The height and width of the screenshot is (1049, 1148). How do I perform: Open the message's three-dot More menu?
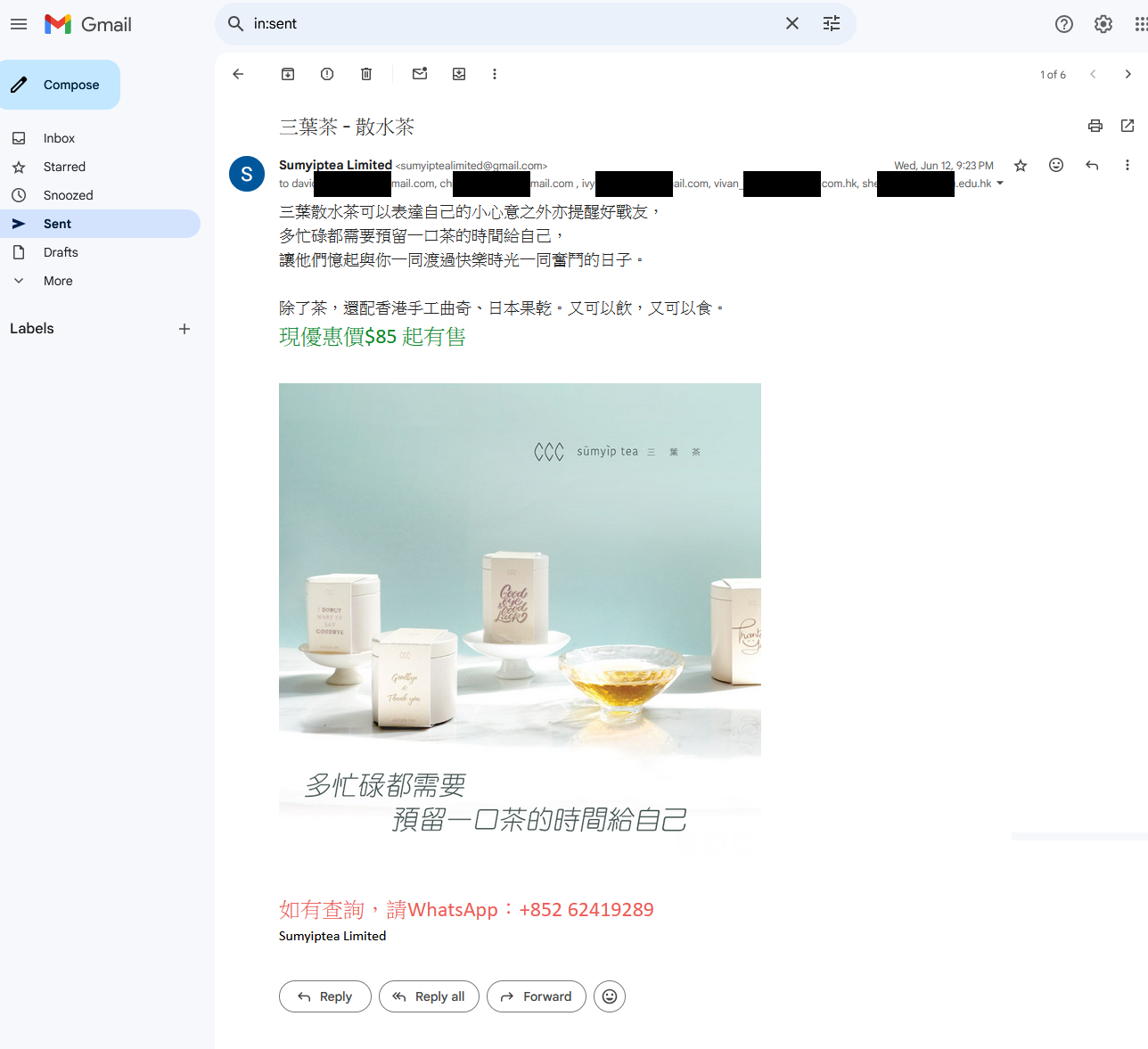click(1127, 165)
